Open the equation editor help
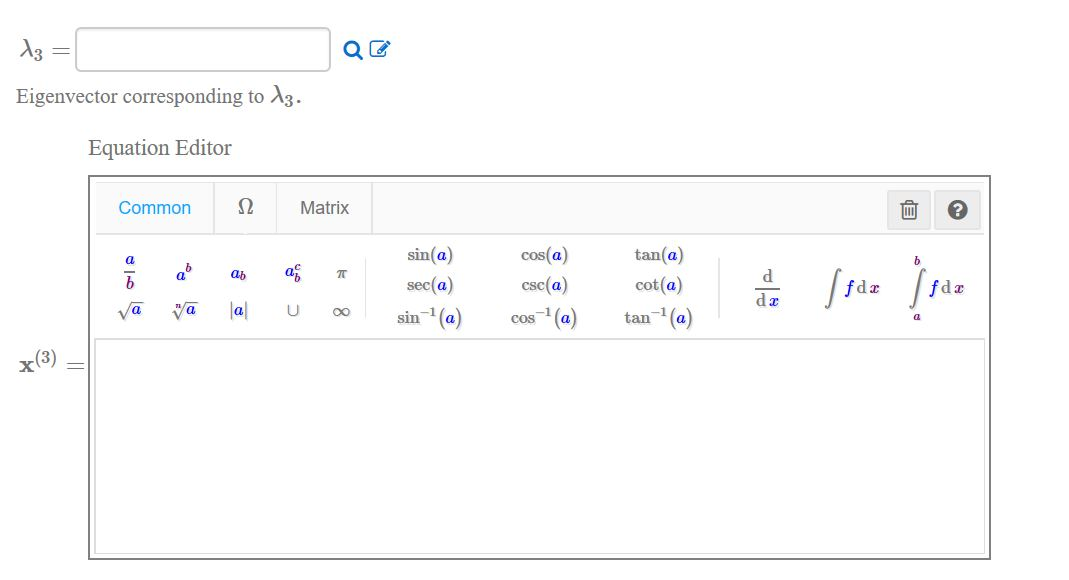1069x580 pixels. 957,208
